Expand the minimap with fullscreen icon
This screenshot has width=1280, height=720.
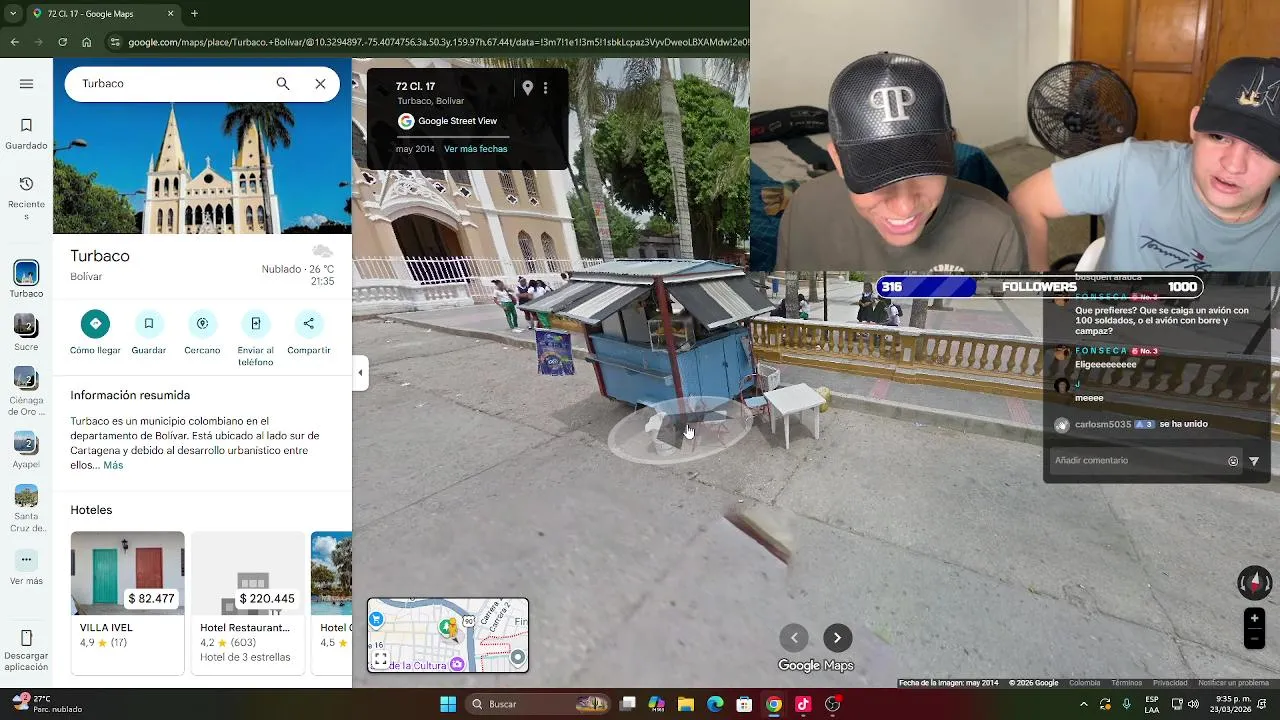(x=380, y=659)
